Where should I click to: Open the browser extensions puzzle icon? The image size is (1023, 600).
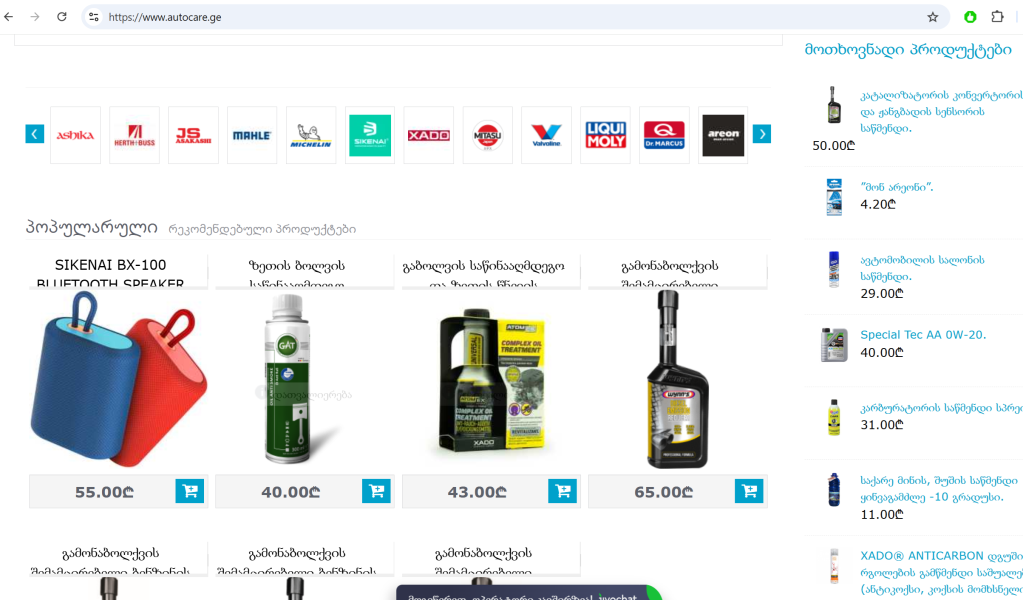point(997,17)
